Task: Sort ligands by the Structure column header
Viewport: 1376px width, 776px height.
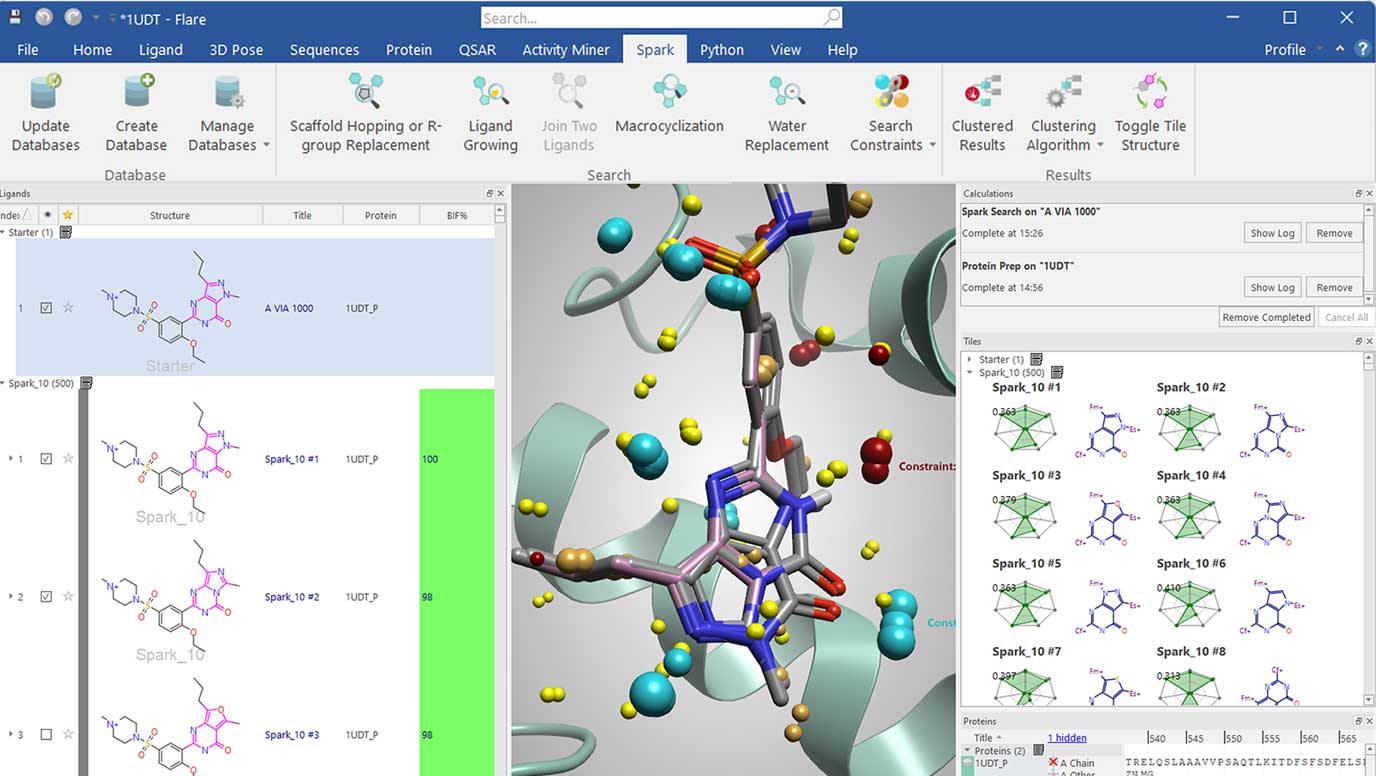Action: point(170,215)
